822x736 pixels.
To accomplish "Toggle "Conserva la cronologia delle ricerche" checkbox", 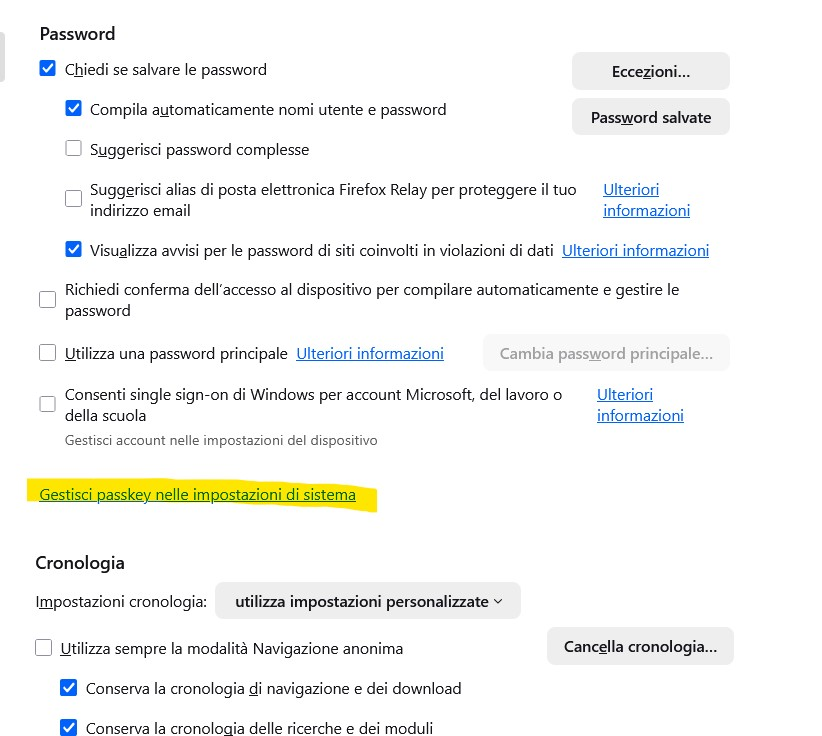I will click(69, 728).
